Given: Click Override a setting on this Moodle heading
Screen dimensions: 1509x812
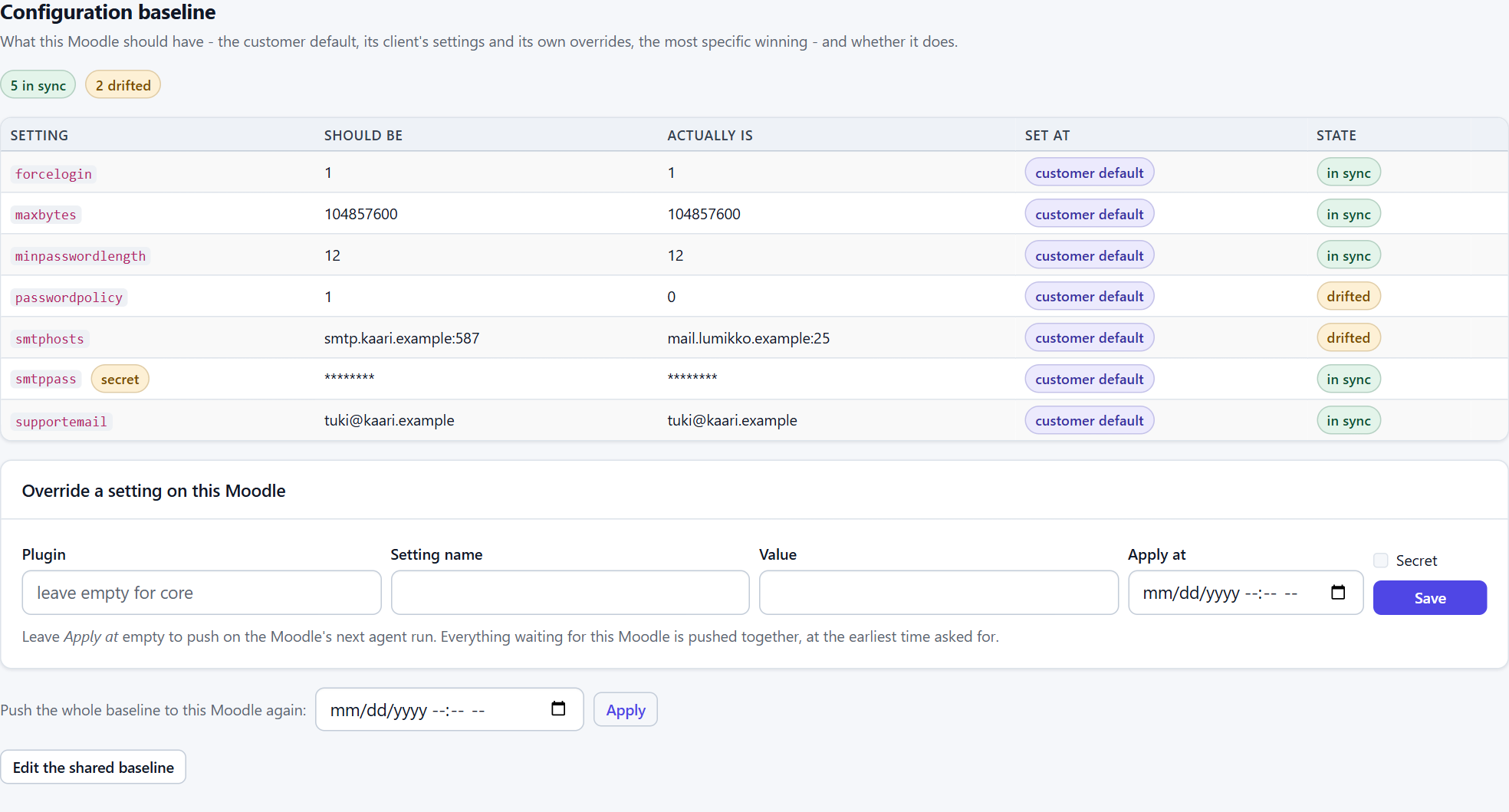Looking at the screenshot, I should click(x=154, y=491).
